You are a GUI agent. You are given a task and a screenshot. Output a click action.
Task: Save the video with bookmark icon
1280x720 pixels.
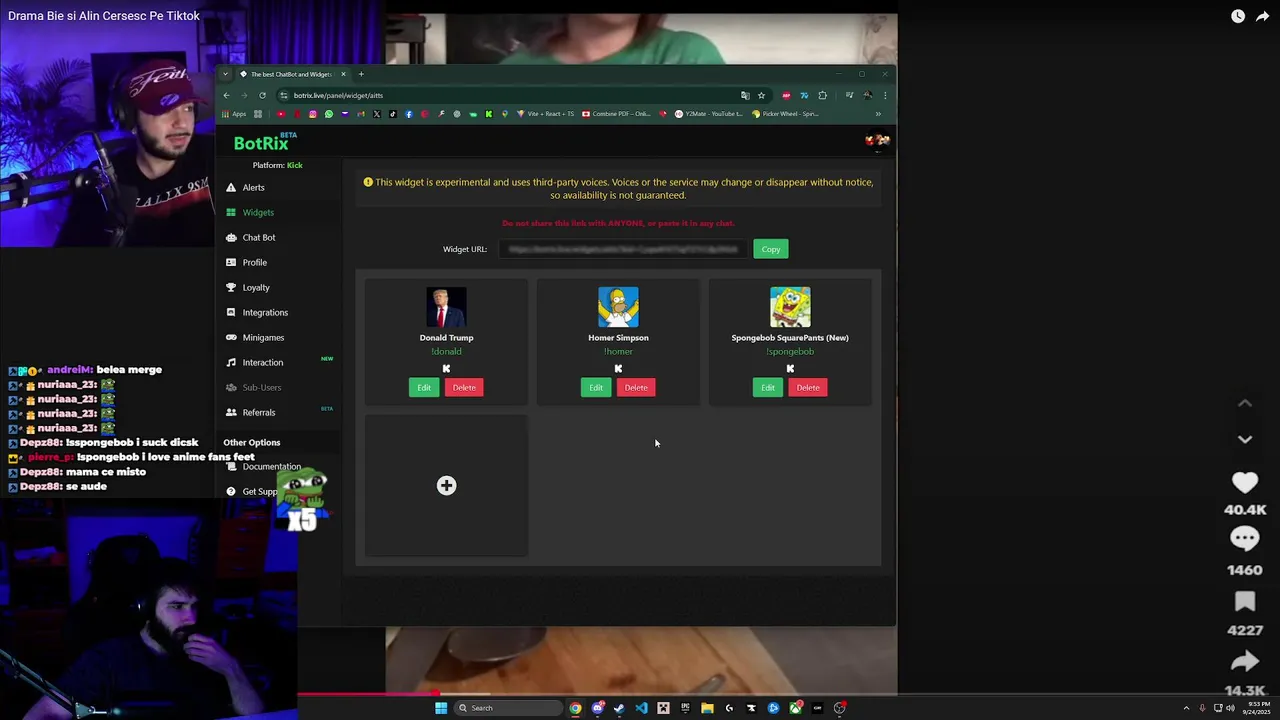(1245, 601)
